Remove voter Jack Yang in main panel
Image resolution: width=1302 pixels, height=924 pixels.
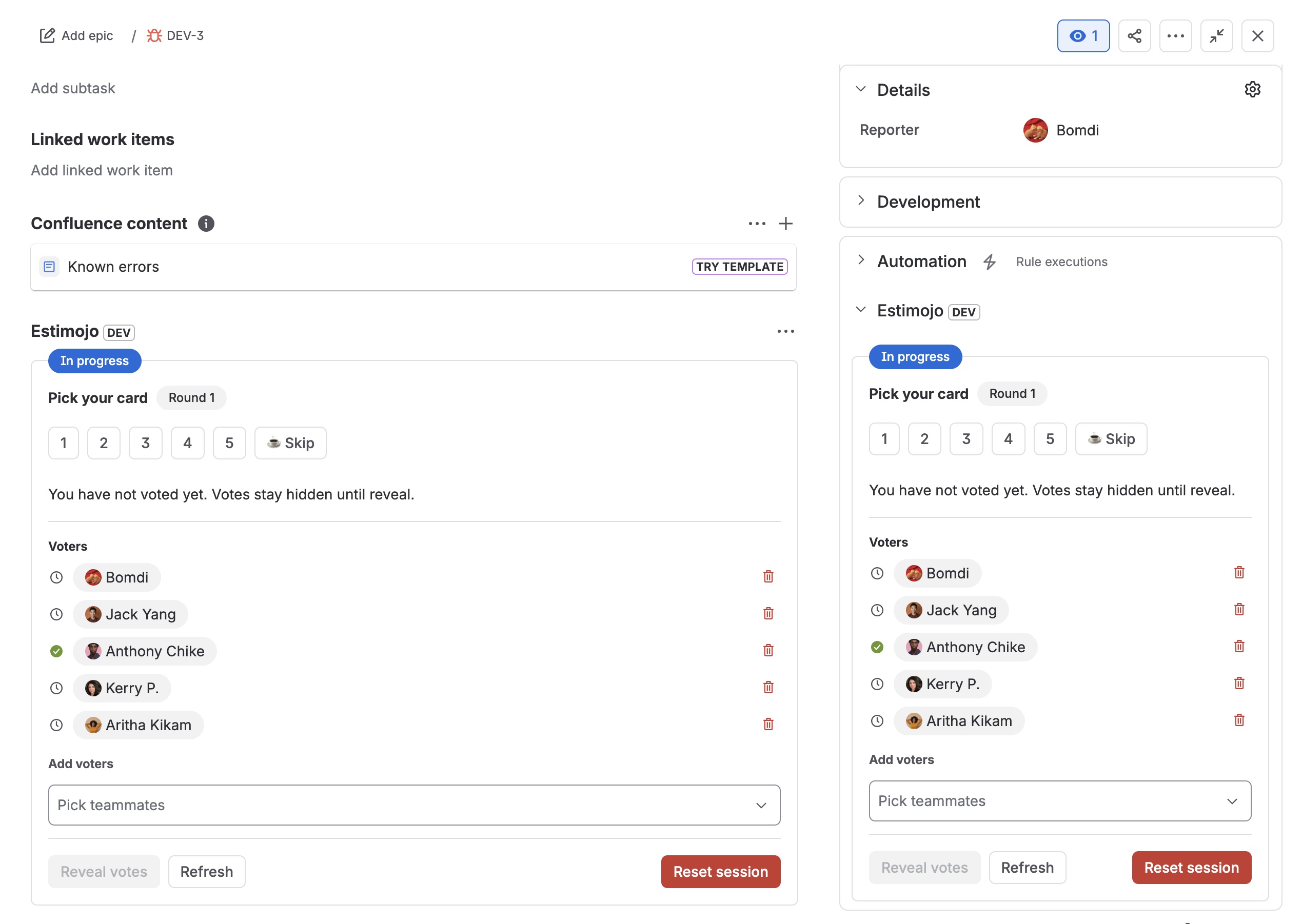(767, 613)
